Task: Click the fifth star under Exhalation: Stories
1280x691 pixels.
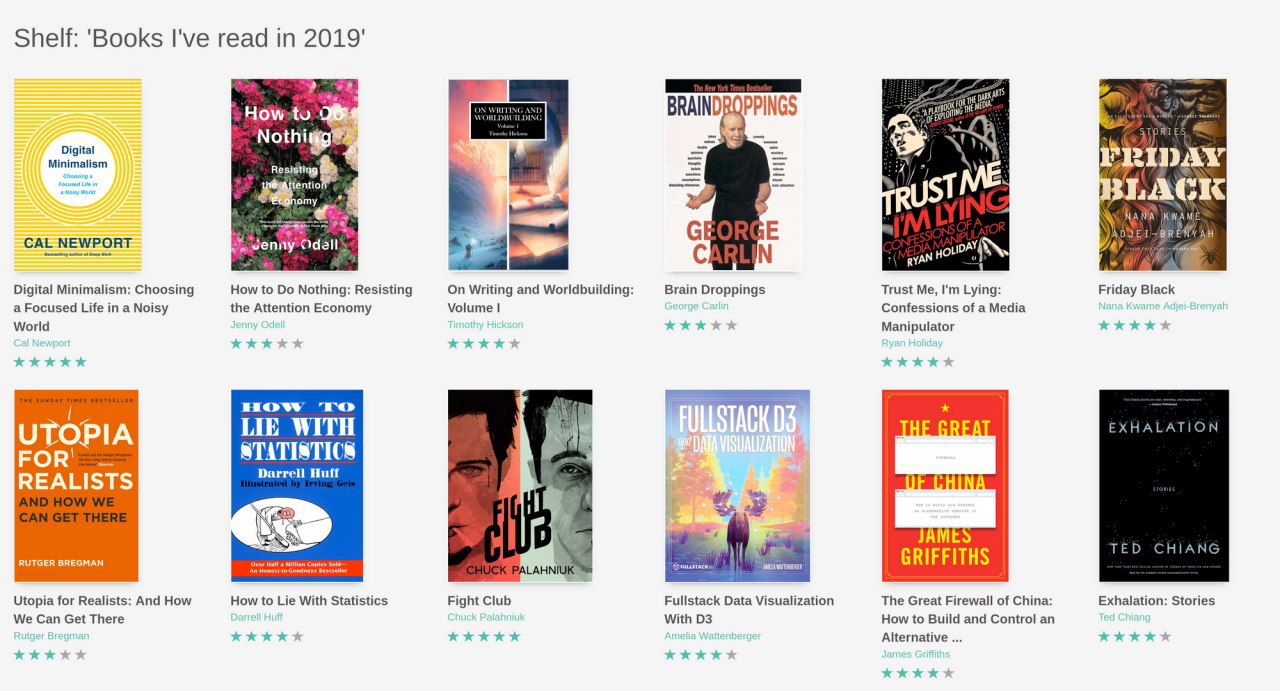Action: coord(1165,636)
